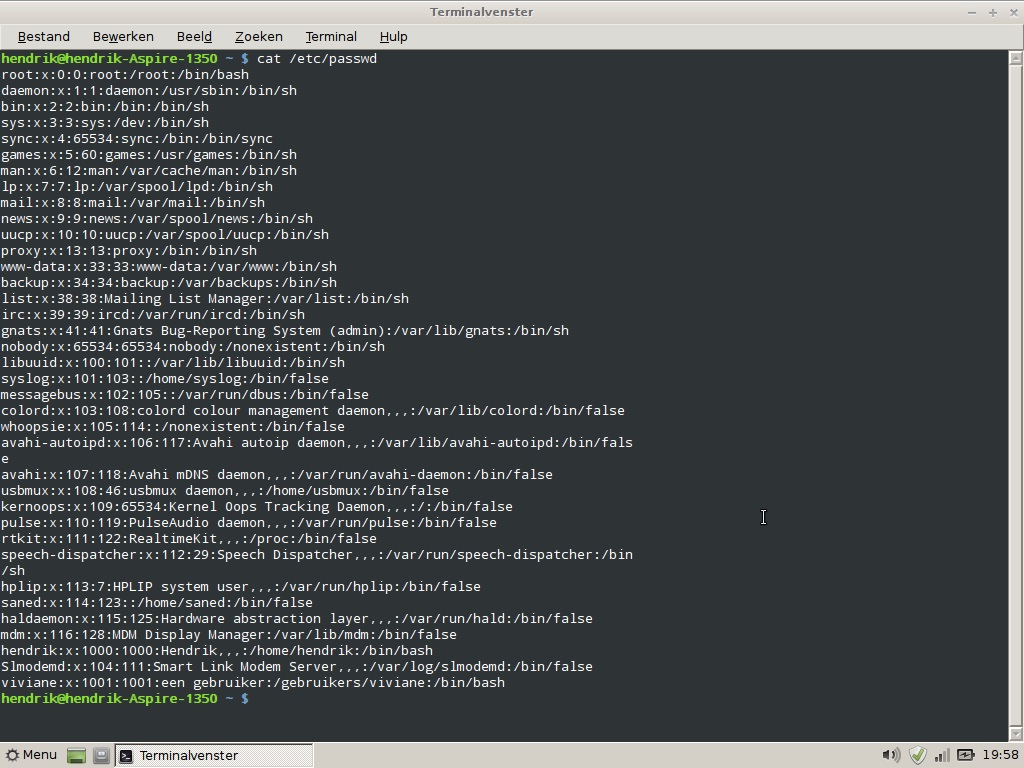This screenshot has height=768, width=1024.
Task: Click the saned:x:114:123 line
Action: coord(157,603)
